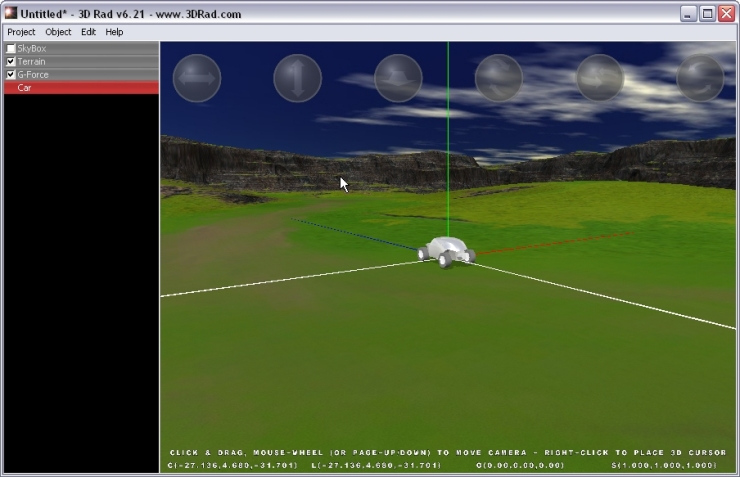Click the last rotate sphere icon at right edge
The width and height of the screenshot is (740, 477).
coord(700,78)
